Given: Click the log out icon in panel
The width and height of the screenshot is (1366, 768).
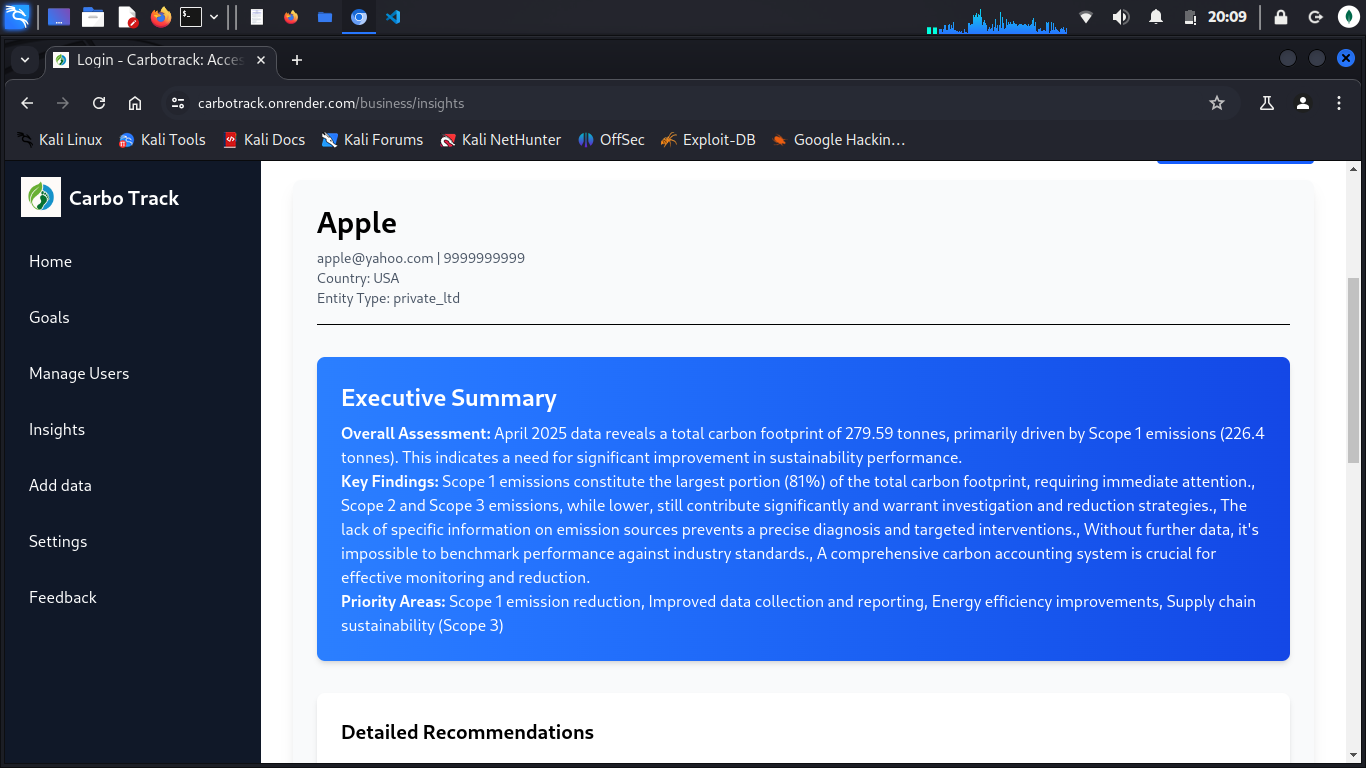Looking at the screenshot, I should [1315, 17].
